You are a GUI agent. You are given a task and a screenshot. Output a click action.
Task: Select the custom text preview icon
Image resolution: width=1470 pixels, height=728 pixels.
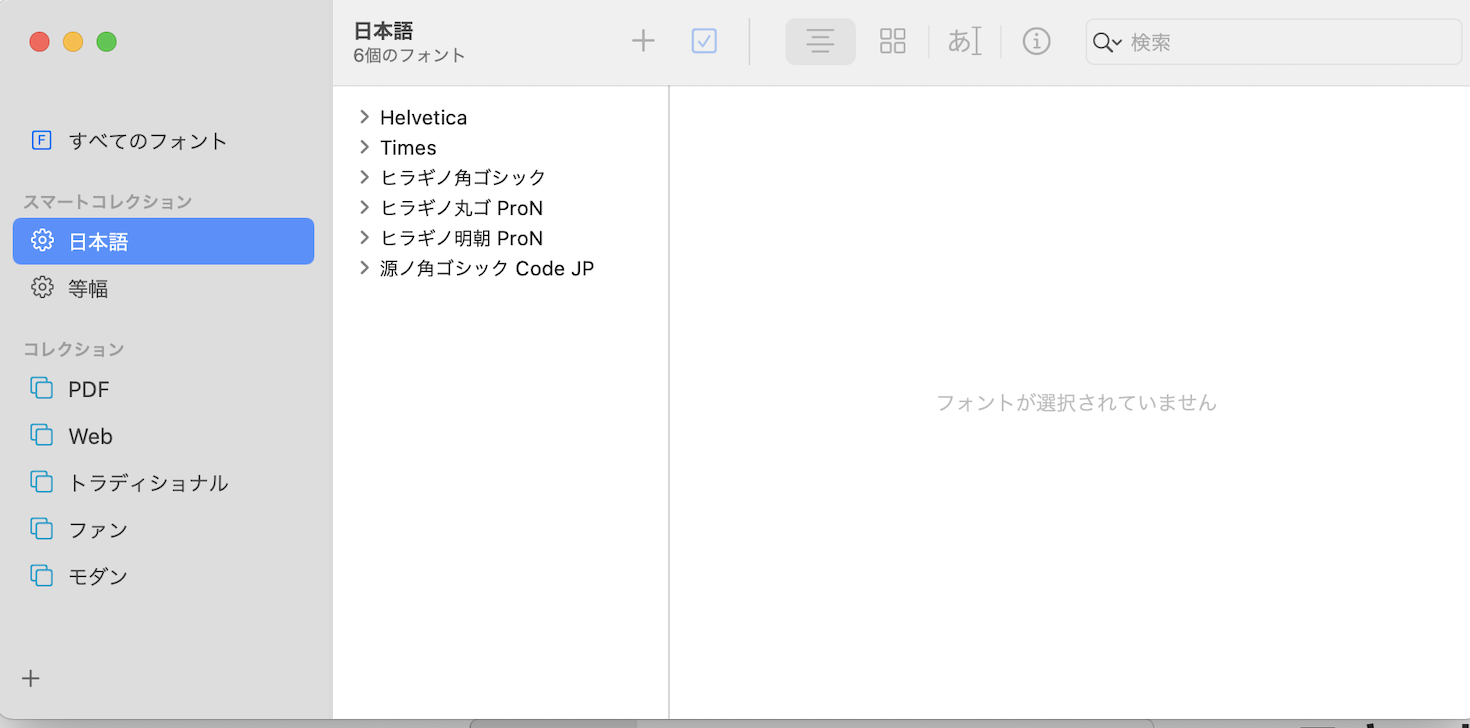tap(964, 41)
